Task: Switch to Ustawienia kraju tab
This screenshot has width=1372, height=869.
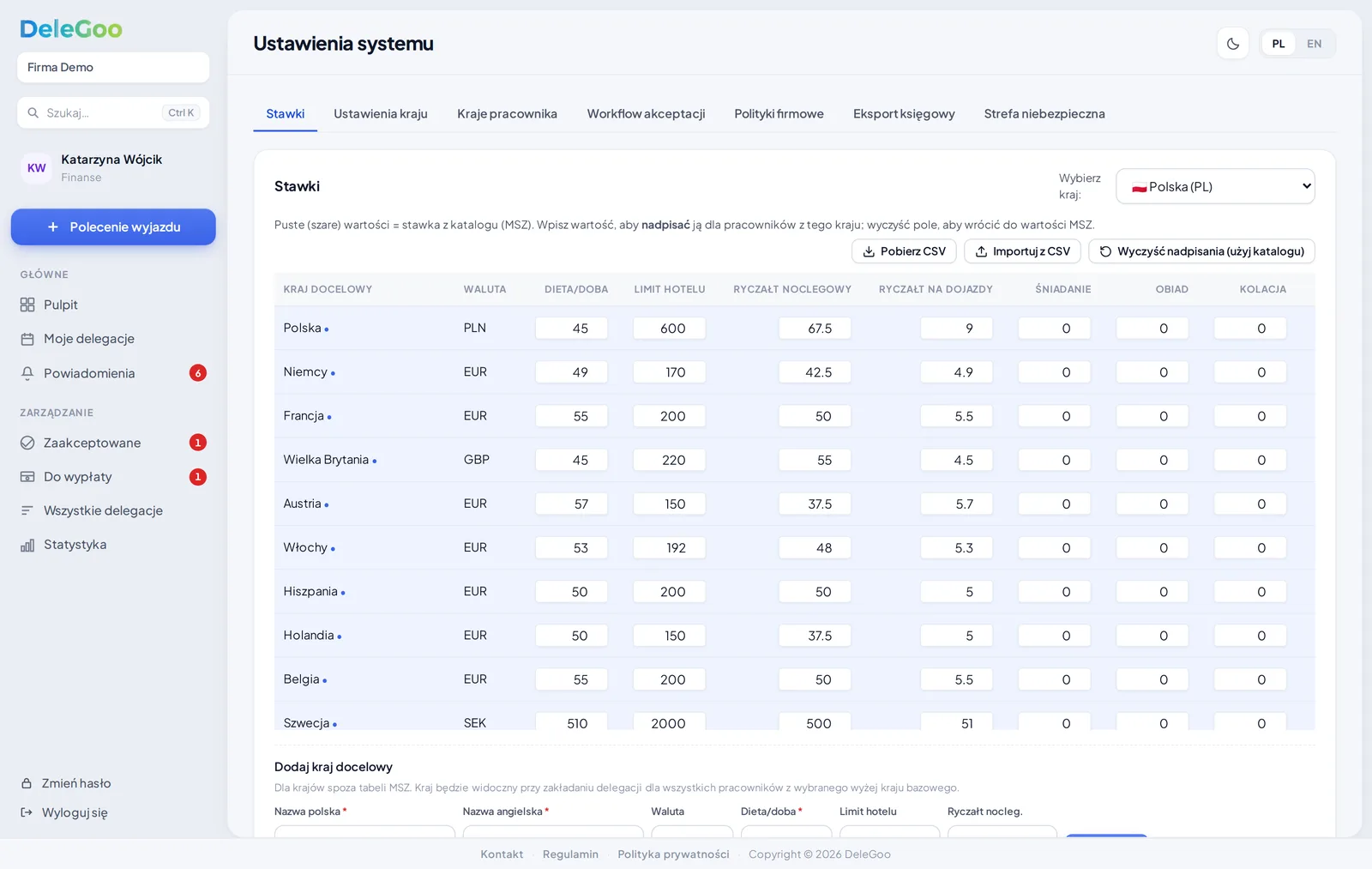Action: point(381,113)
